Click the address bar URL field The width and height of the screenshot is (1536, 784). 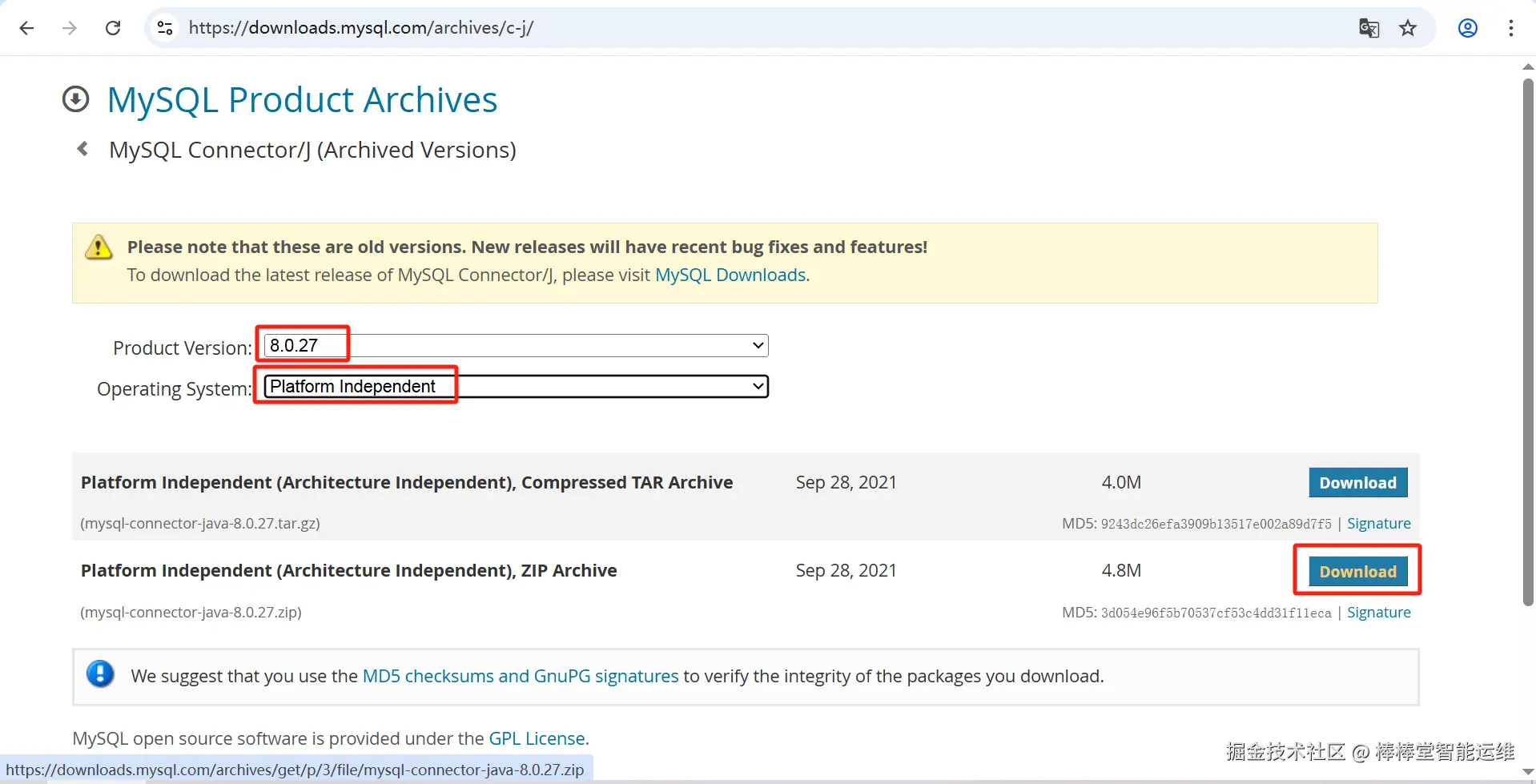(721, 28)
